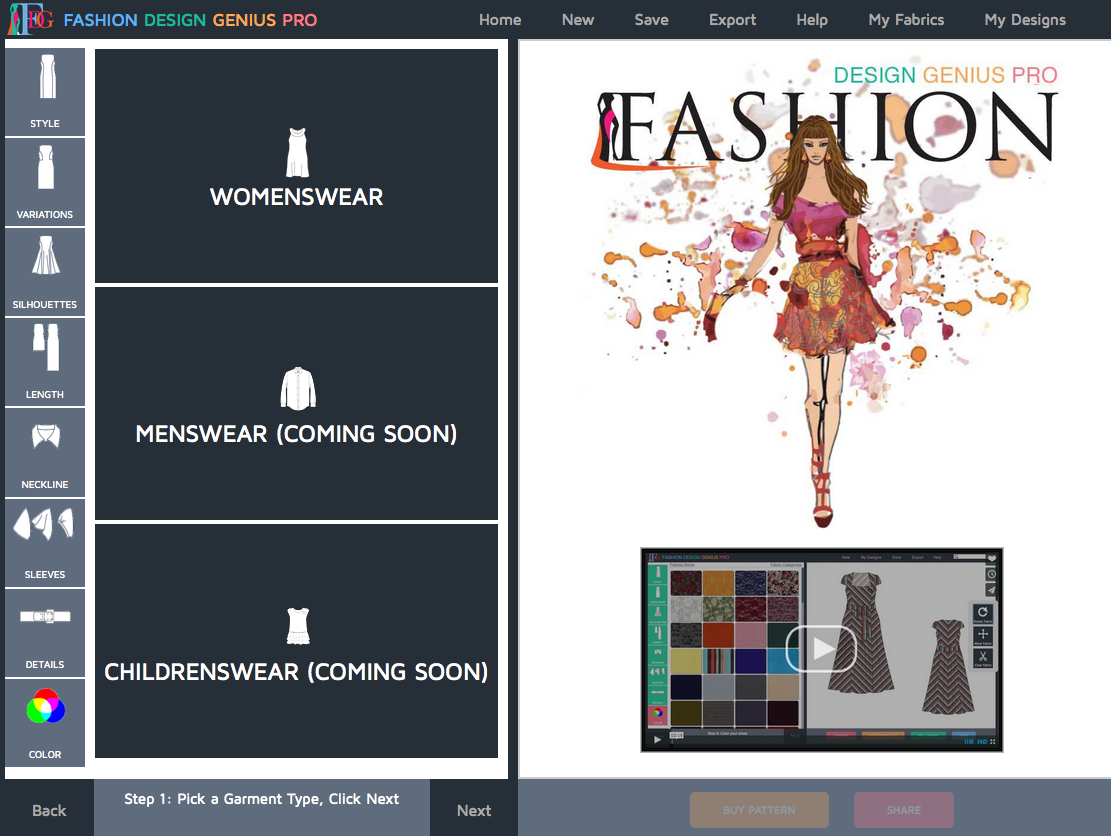This screenshot has height=836, width=1111.
Task: Select CHILDRENSWEAR (COMING SOON) tile
Action: point(296,640)
